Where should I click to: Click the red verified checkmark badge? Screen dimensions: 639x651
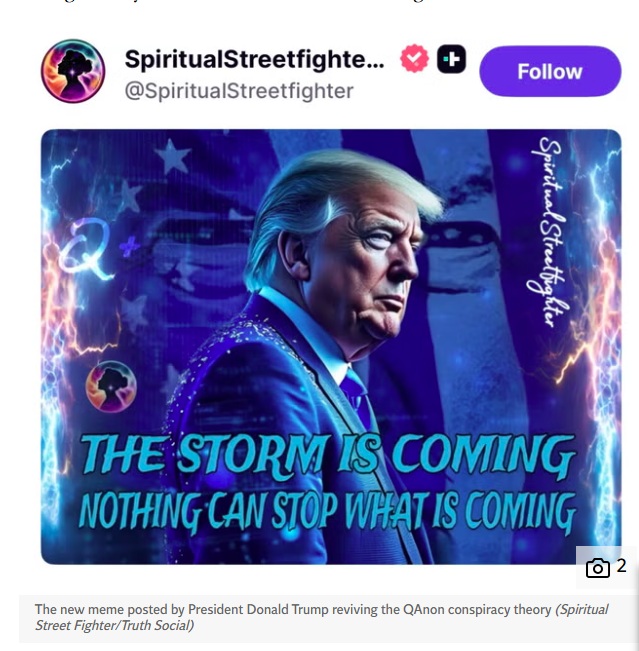pos(414,59)
